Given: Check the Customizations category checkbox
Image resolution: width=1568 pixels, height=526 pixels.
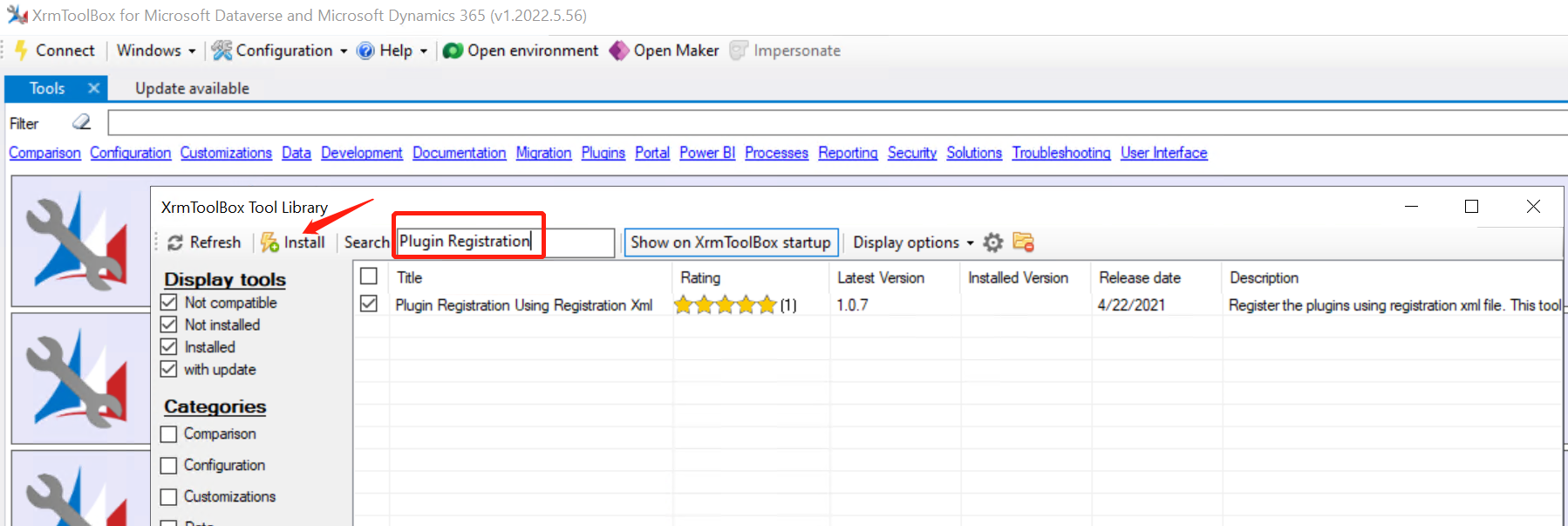Looking at the screenshot, I should coord(169,496).
